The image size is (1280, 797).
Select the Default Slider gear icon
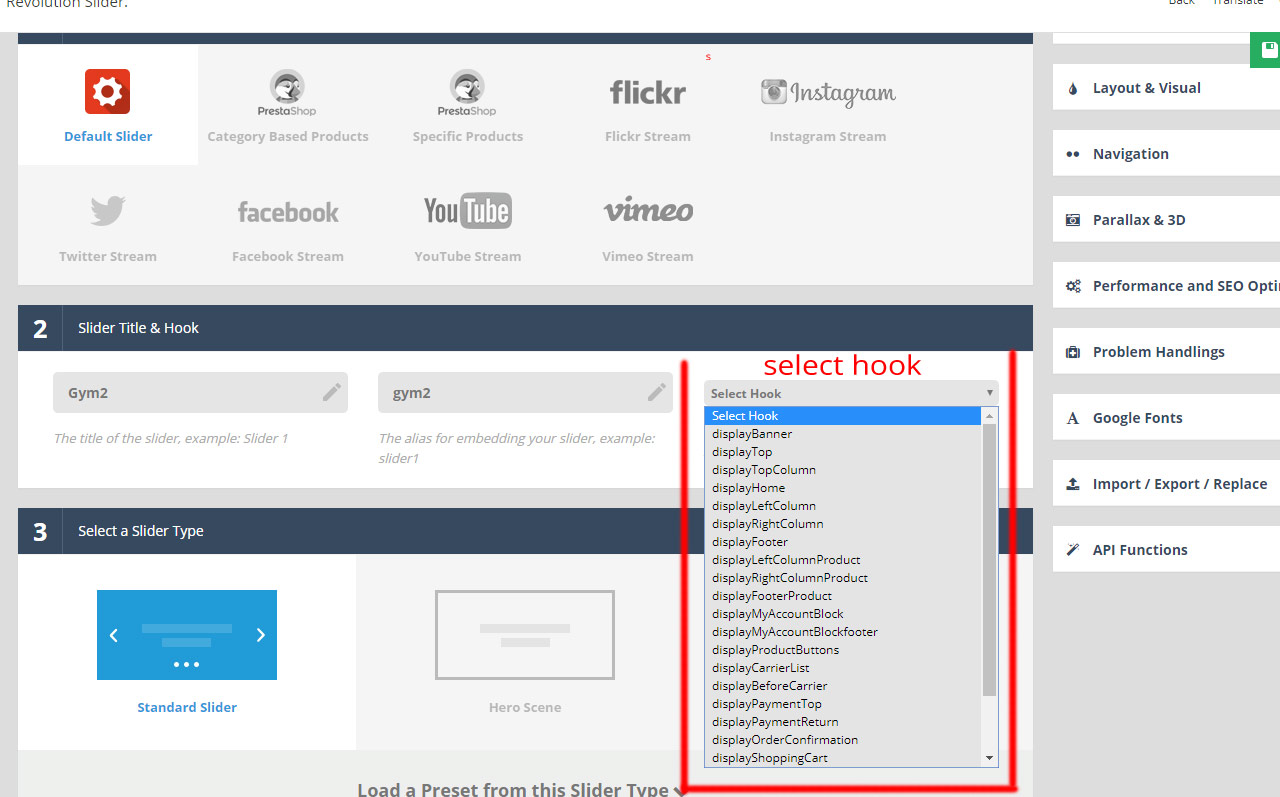107,92
